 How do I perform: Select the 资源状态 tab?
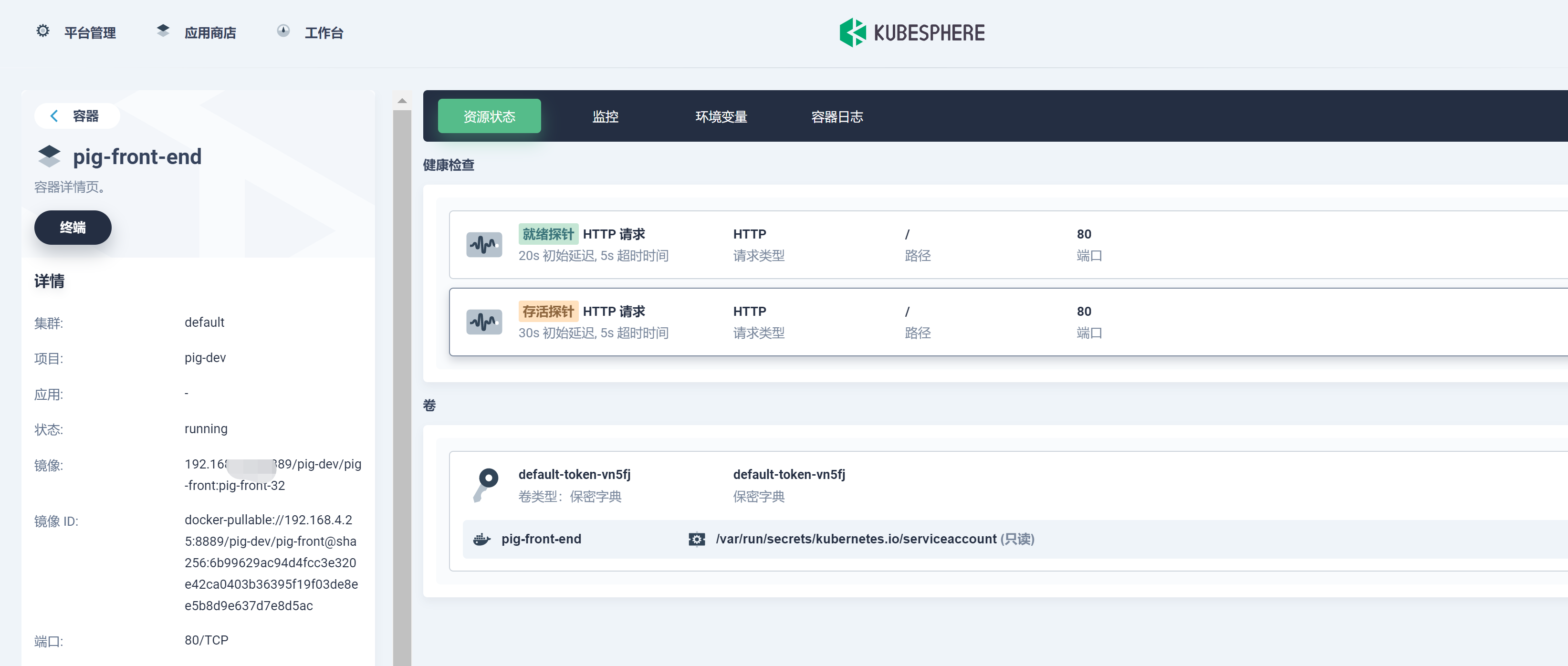489,116
